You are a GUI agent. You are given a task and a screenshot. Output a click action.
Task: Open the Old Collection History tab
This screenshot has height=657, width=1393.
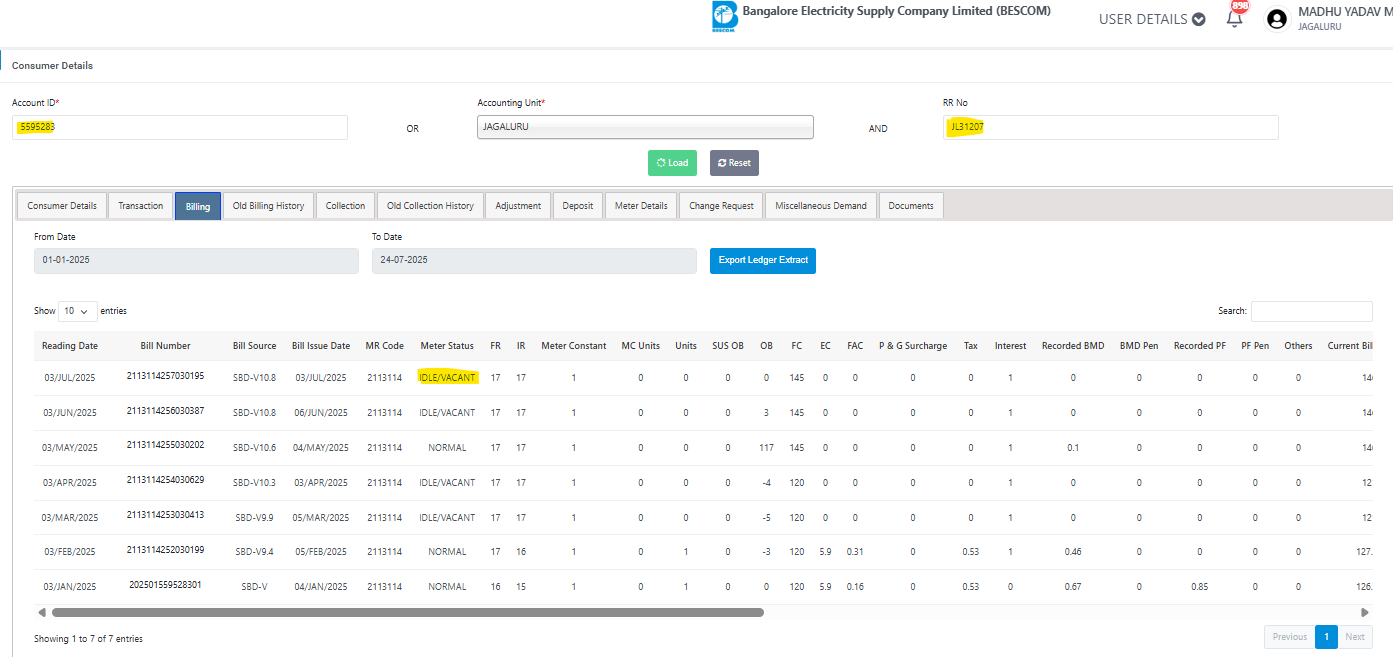click(x=430, y=206)
